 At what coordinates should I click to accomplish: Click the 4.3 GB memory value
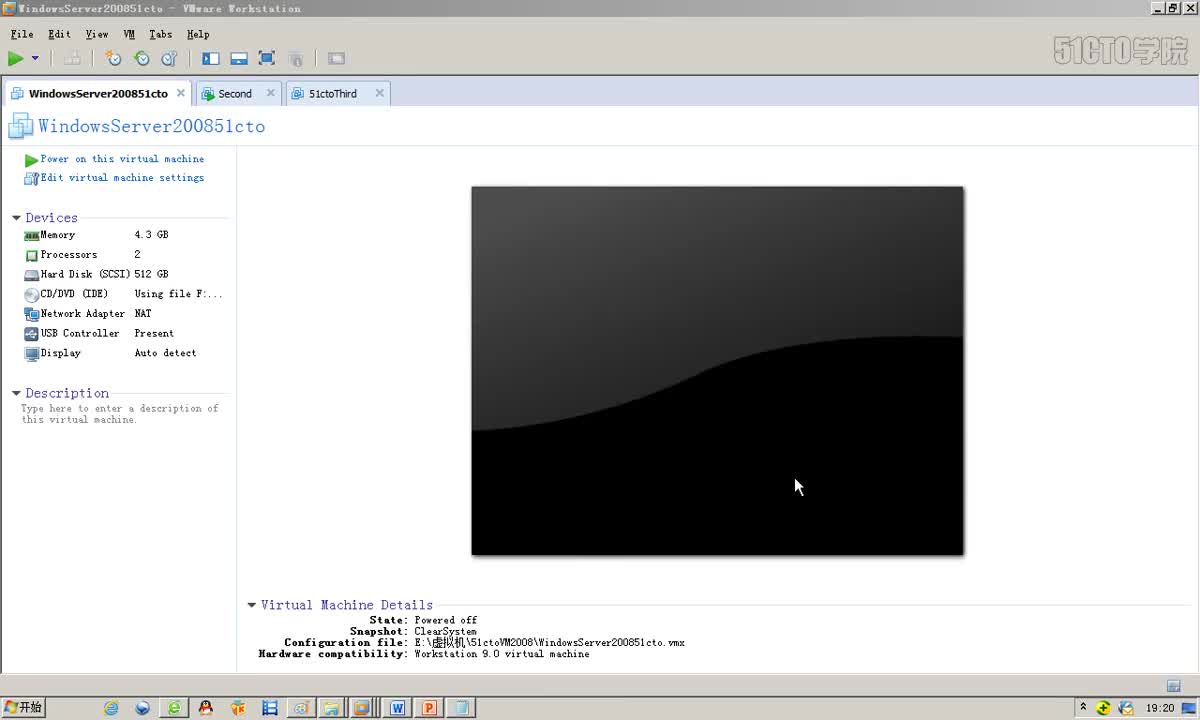[152, 235]
